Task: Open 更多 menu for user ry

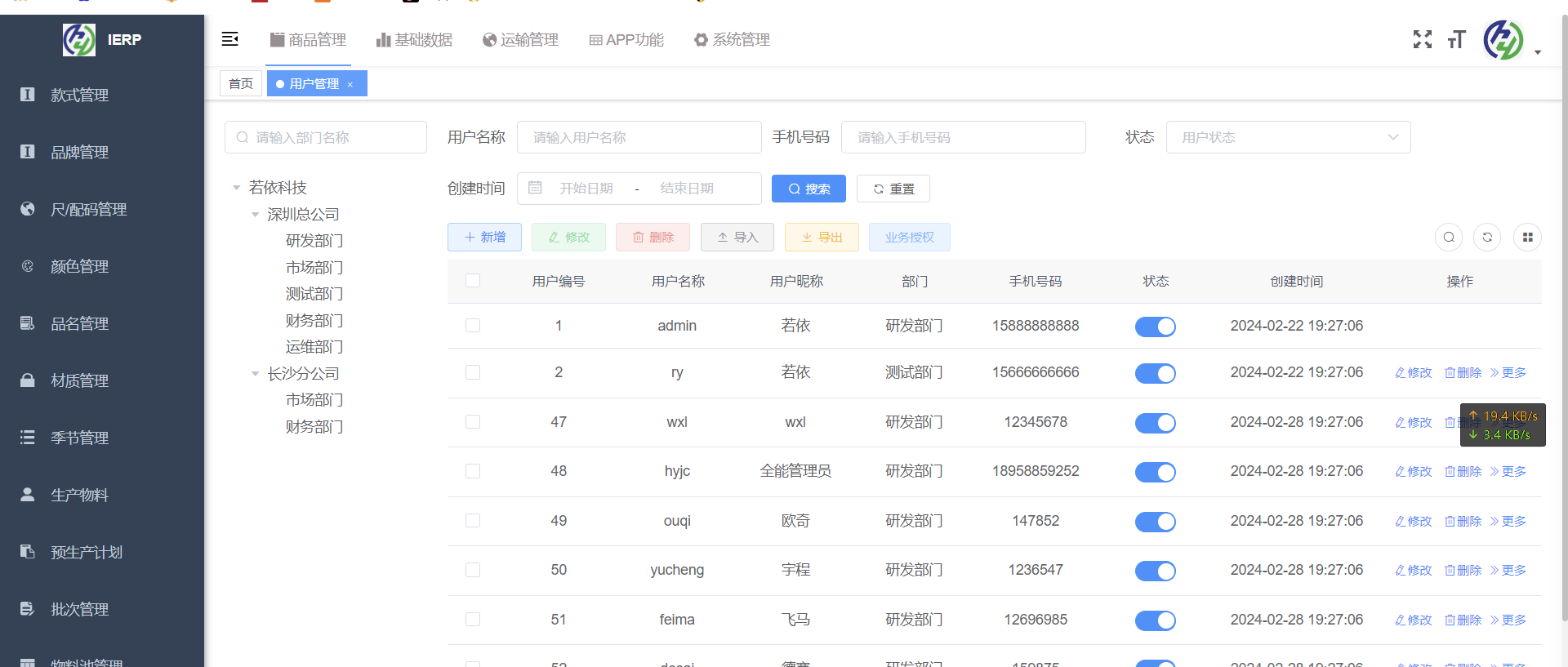Action: (x=1508, y=372)
